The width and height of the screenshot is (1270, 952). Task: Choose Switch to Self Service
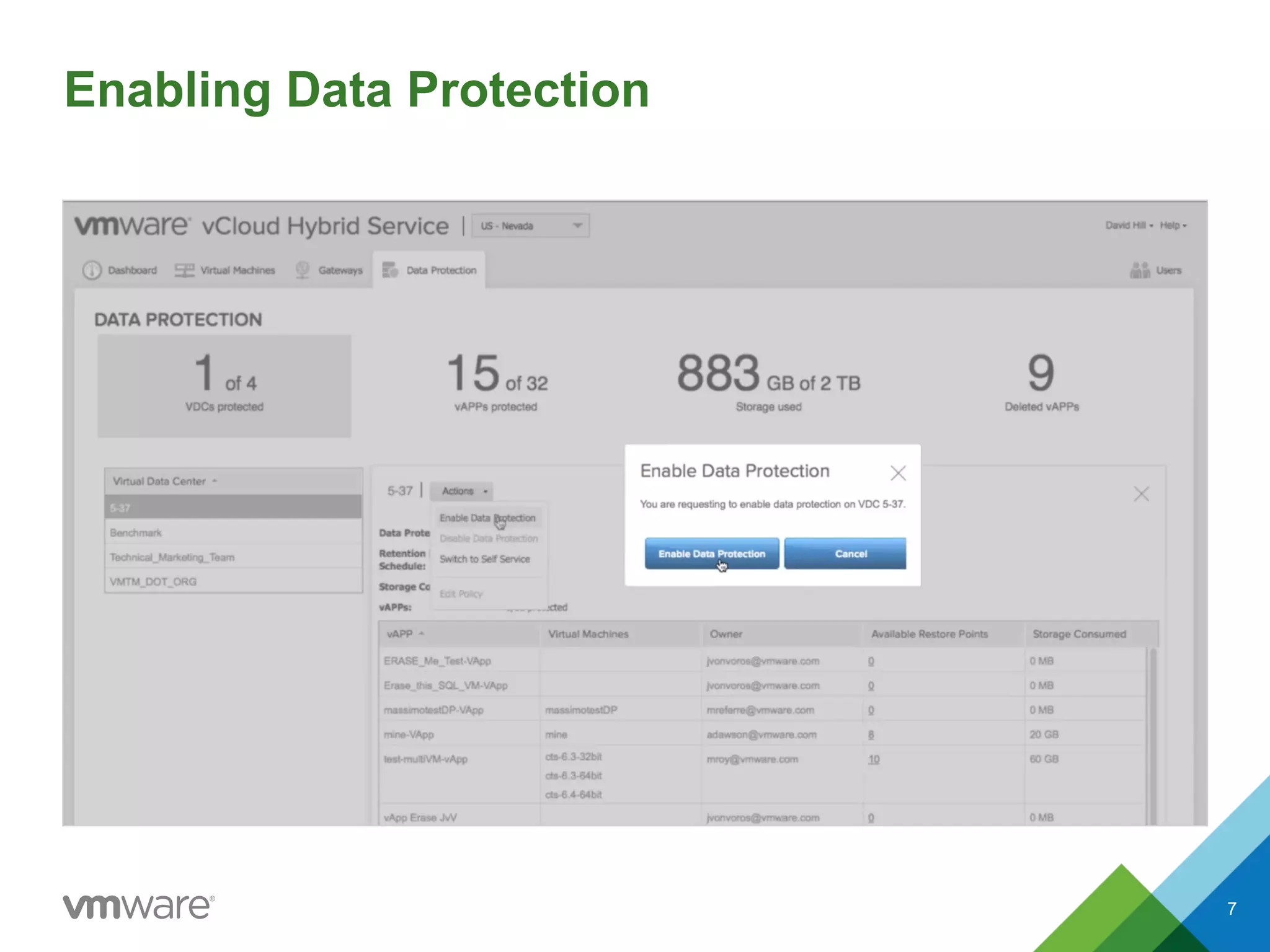(x=485, y=559)
